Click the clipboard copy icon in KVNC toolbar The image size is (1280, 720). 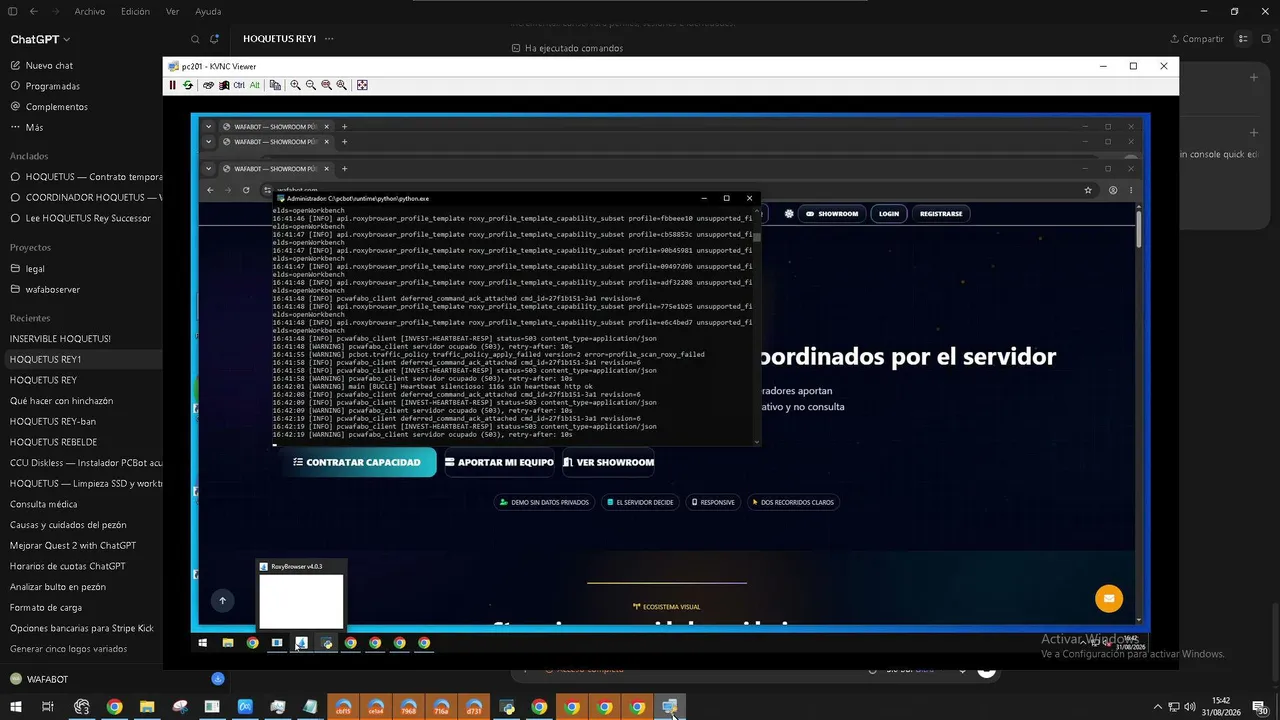click(275, 85)
